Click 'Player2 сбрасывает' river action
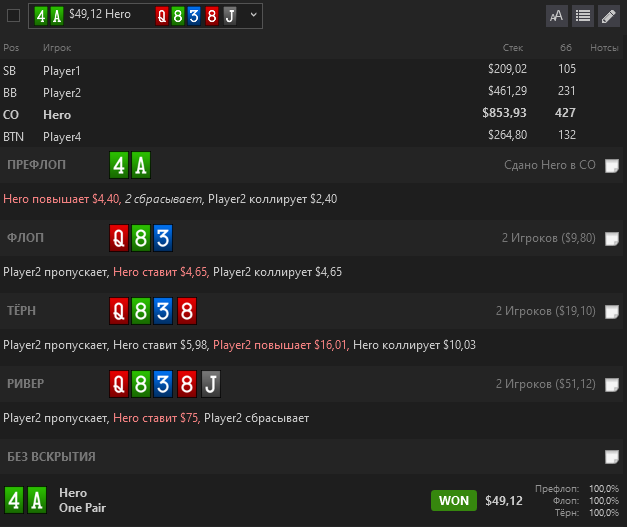Viewport: 627px width, 527px height. click(x=256, y=418)
